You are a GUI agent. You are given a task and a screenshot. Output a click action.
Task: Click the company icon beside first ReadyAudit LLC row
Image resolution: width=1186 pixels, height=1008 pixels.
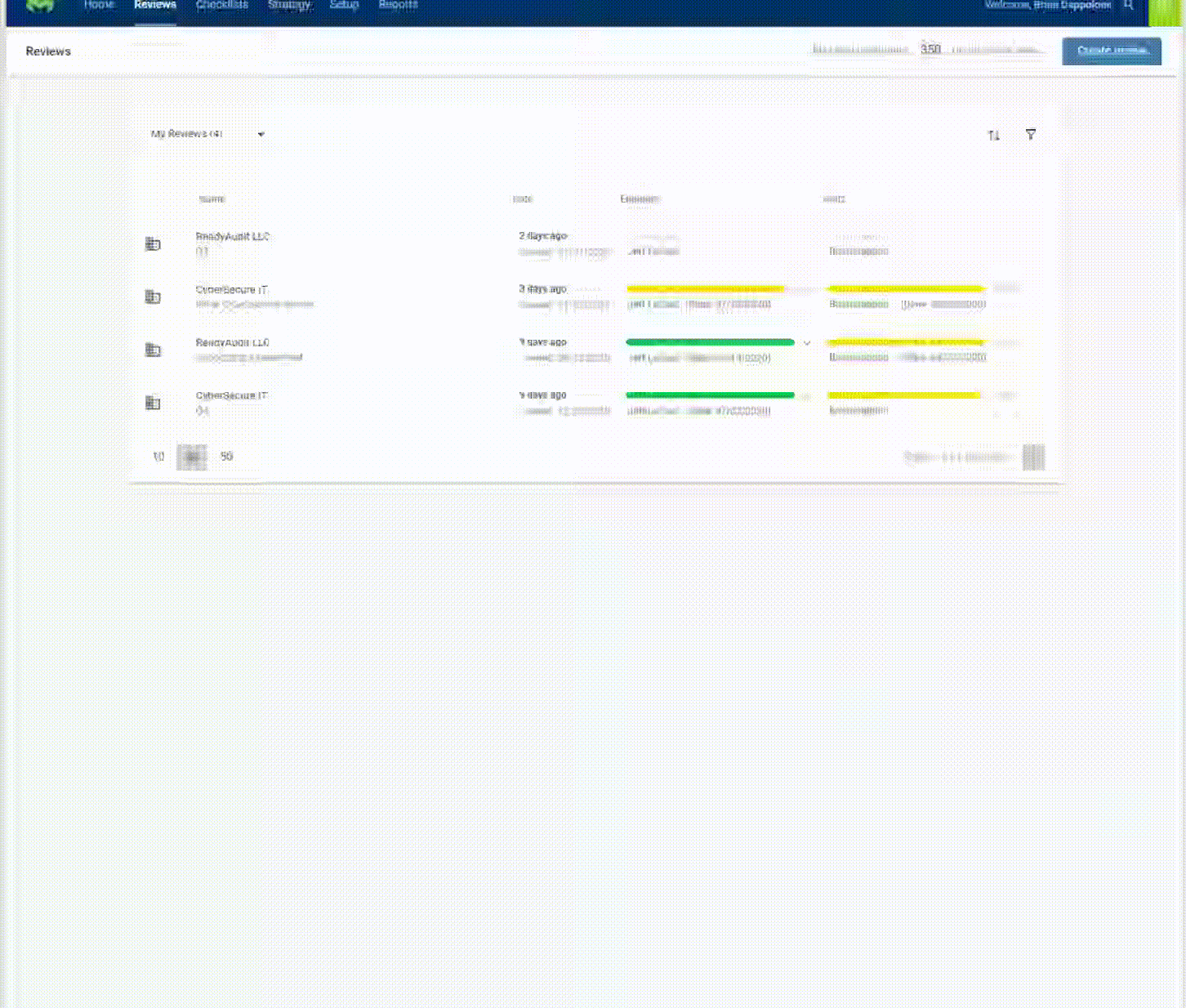153,243
